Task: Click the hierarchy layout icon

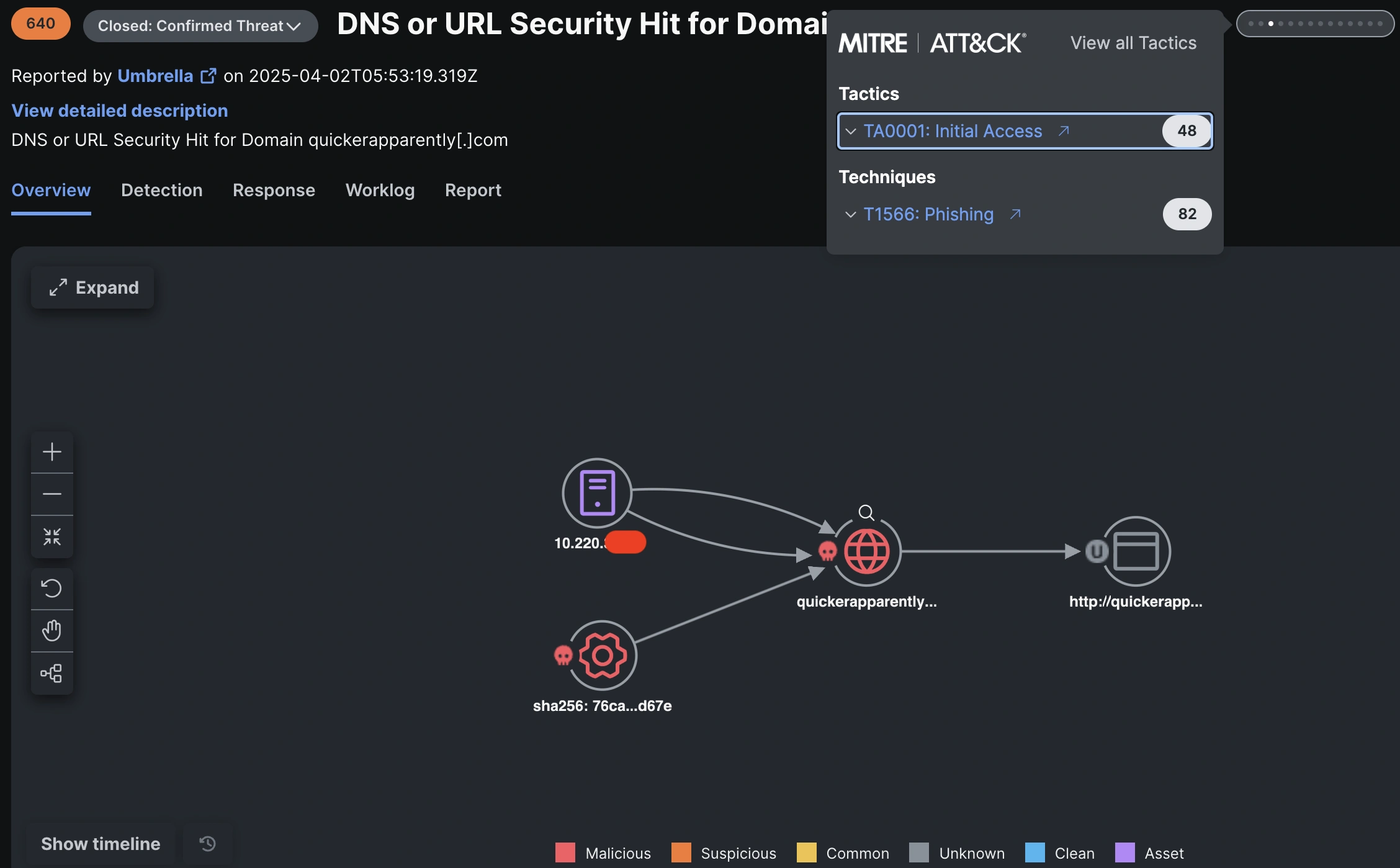Action: (x=52, y=673)
